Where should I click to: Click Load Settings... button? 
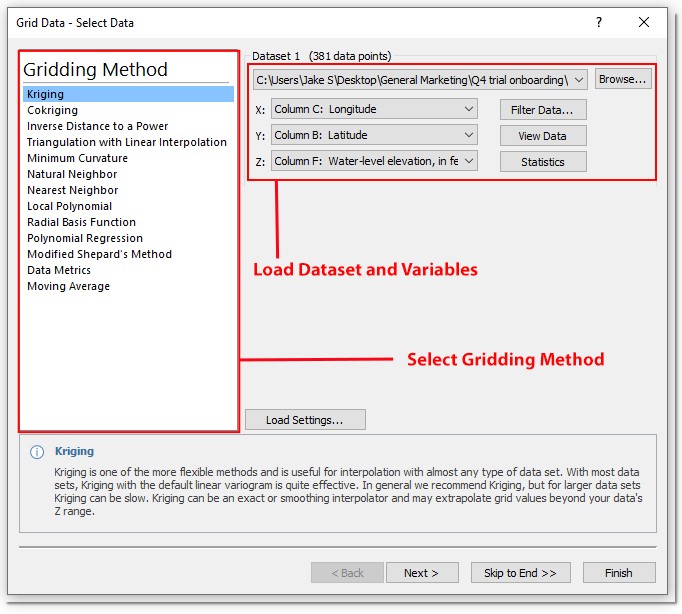pos(305,420)
